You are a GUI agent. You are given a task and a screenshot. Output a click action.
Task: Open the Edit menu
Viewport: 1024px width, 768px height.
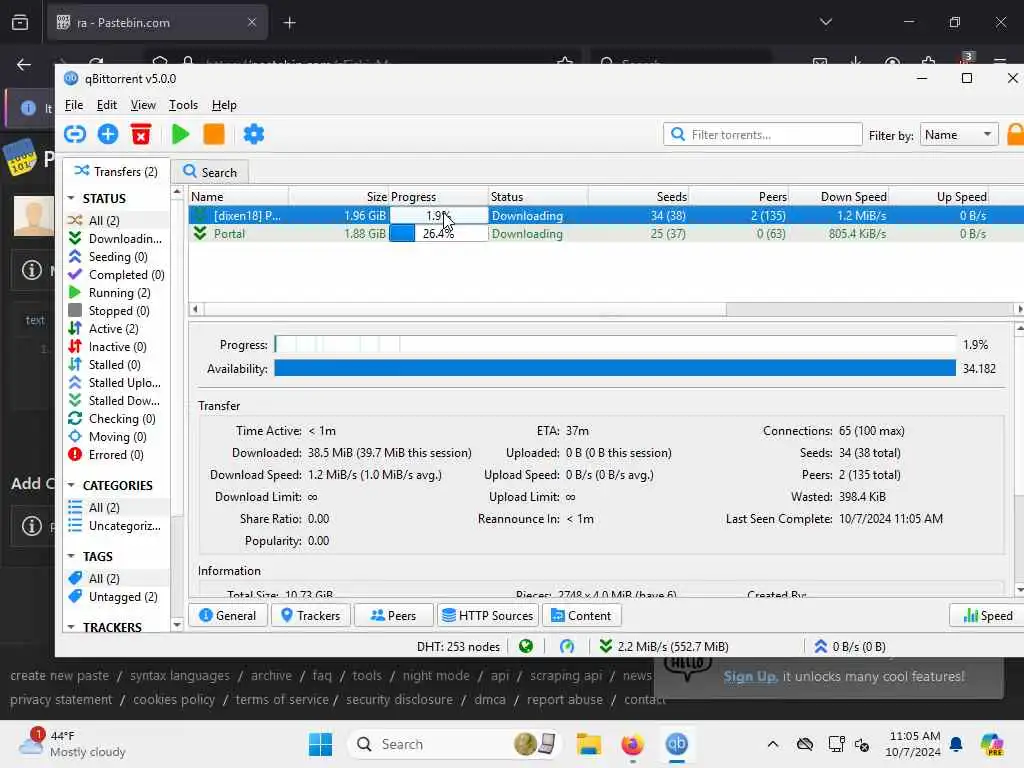click(x=106, y=105)
